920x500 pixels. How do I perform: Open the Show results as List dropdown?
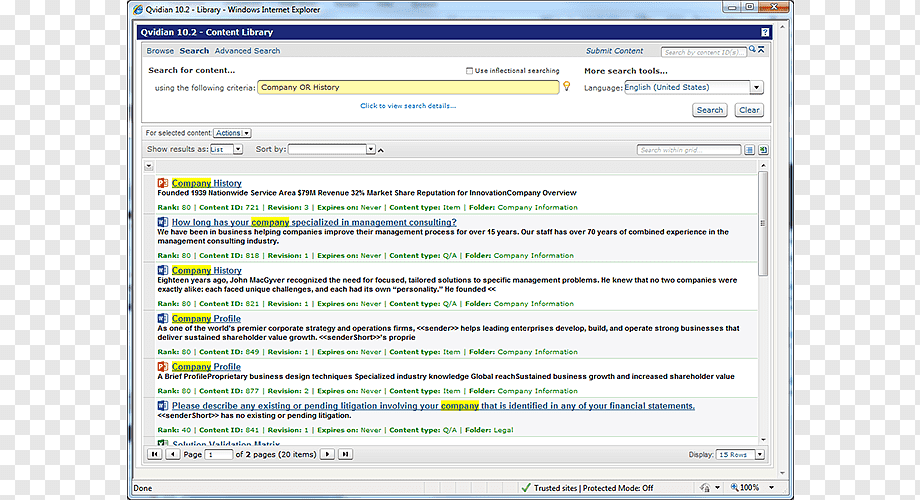[238, 150]
